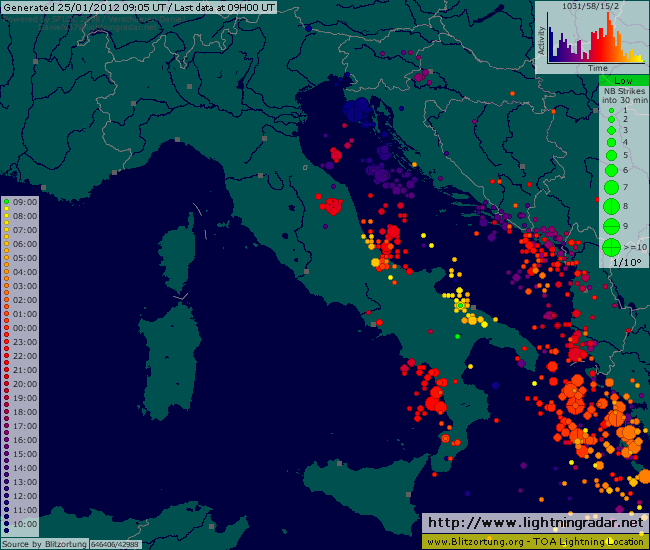Click the >=10 strikes legend circle

tap(611, 247)
